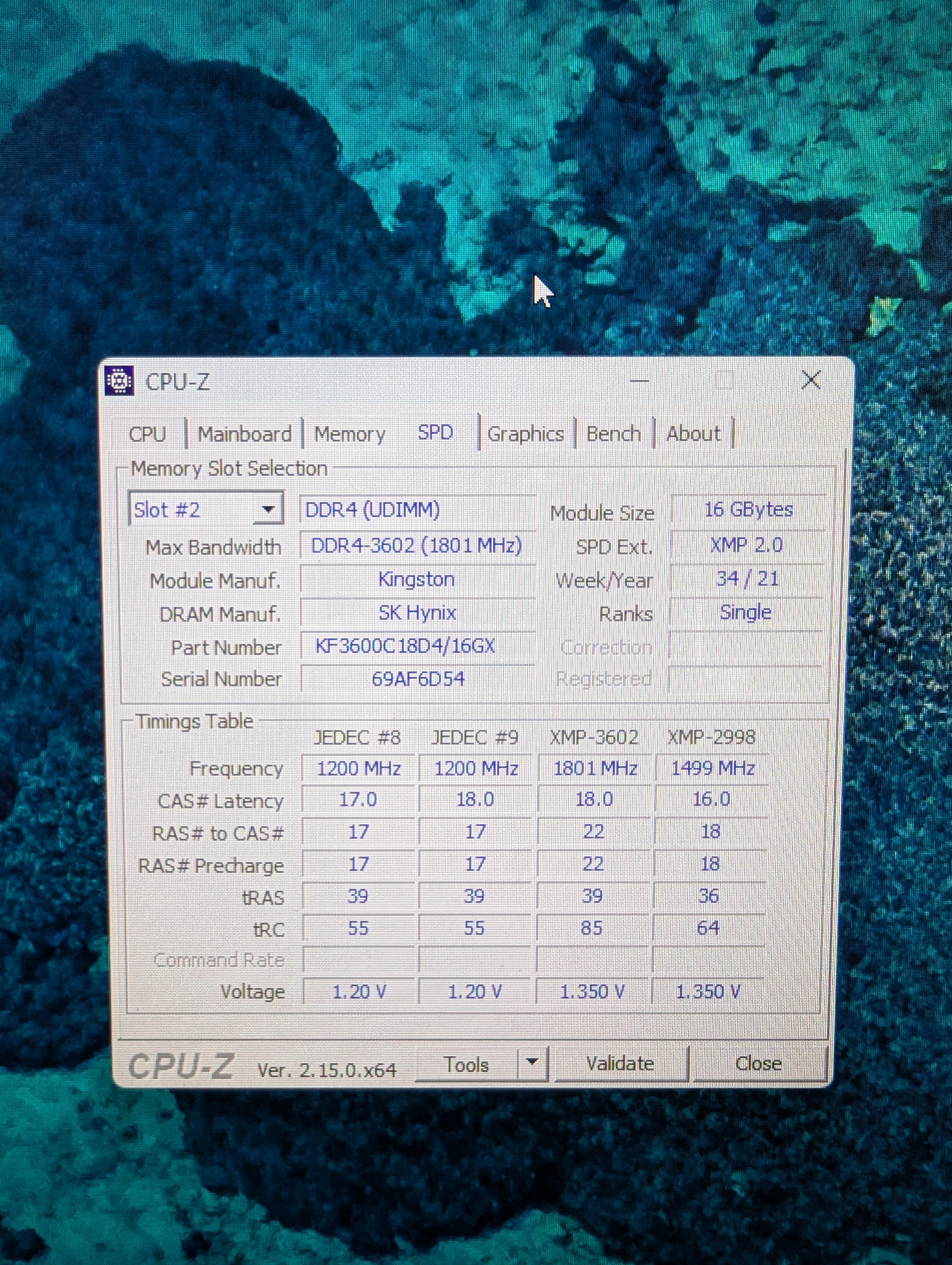Click the Module Manuf. value Kingston
This screenshot has width=952, height=1265.
[417, 579]
